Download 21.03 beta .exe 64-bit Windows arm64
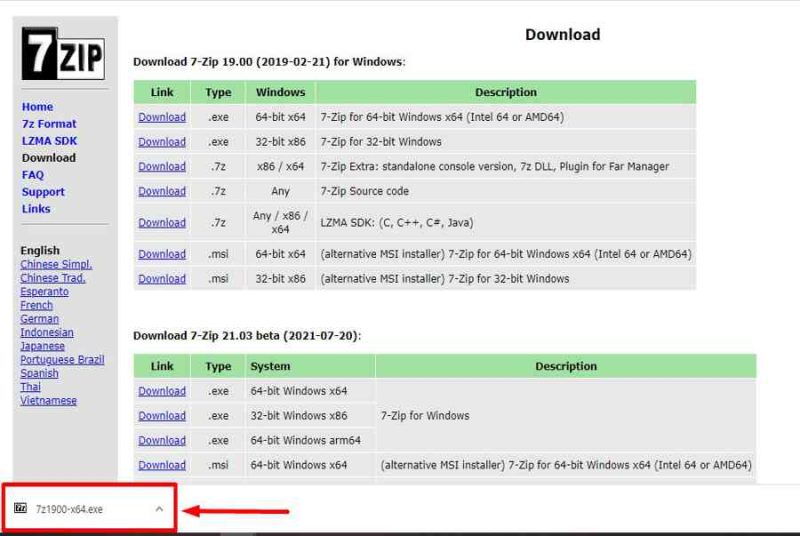Image resolution: width=800 pixels, height=536 pixels. (162, 440)
